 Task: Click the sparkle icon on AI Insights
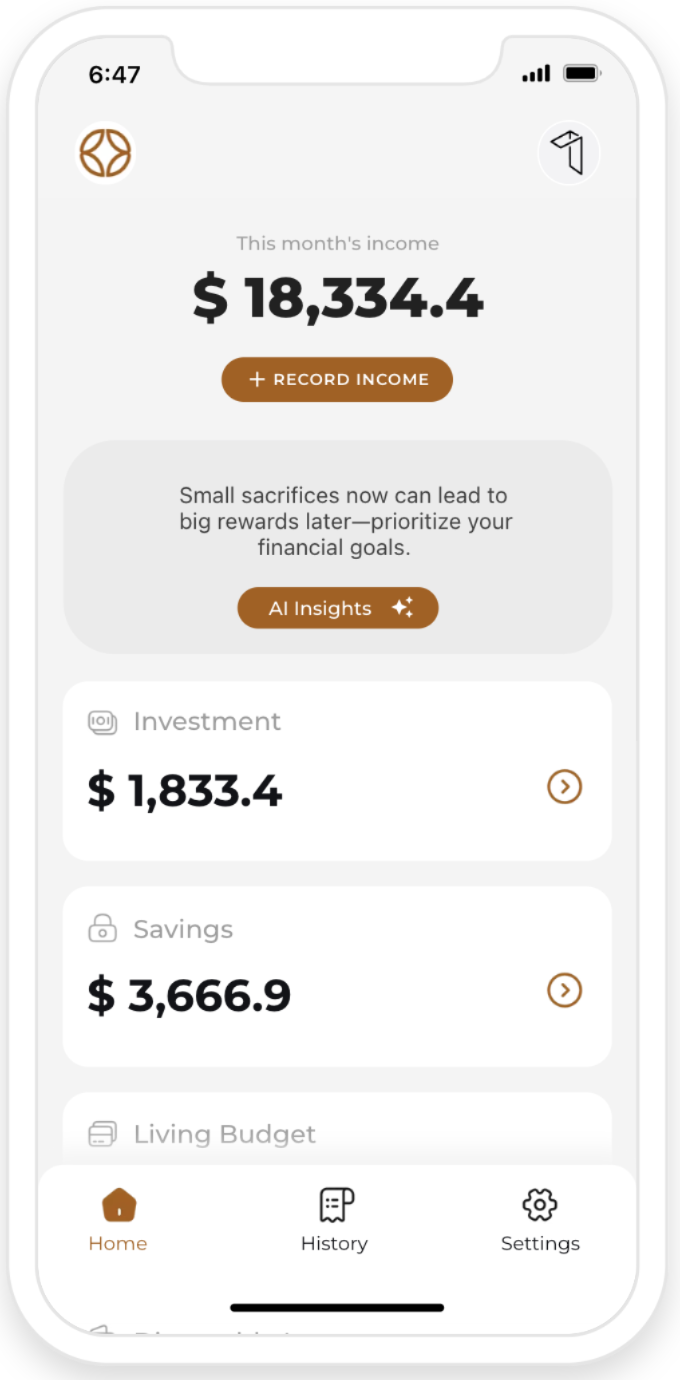click(402, 608)
